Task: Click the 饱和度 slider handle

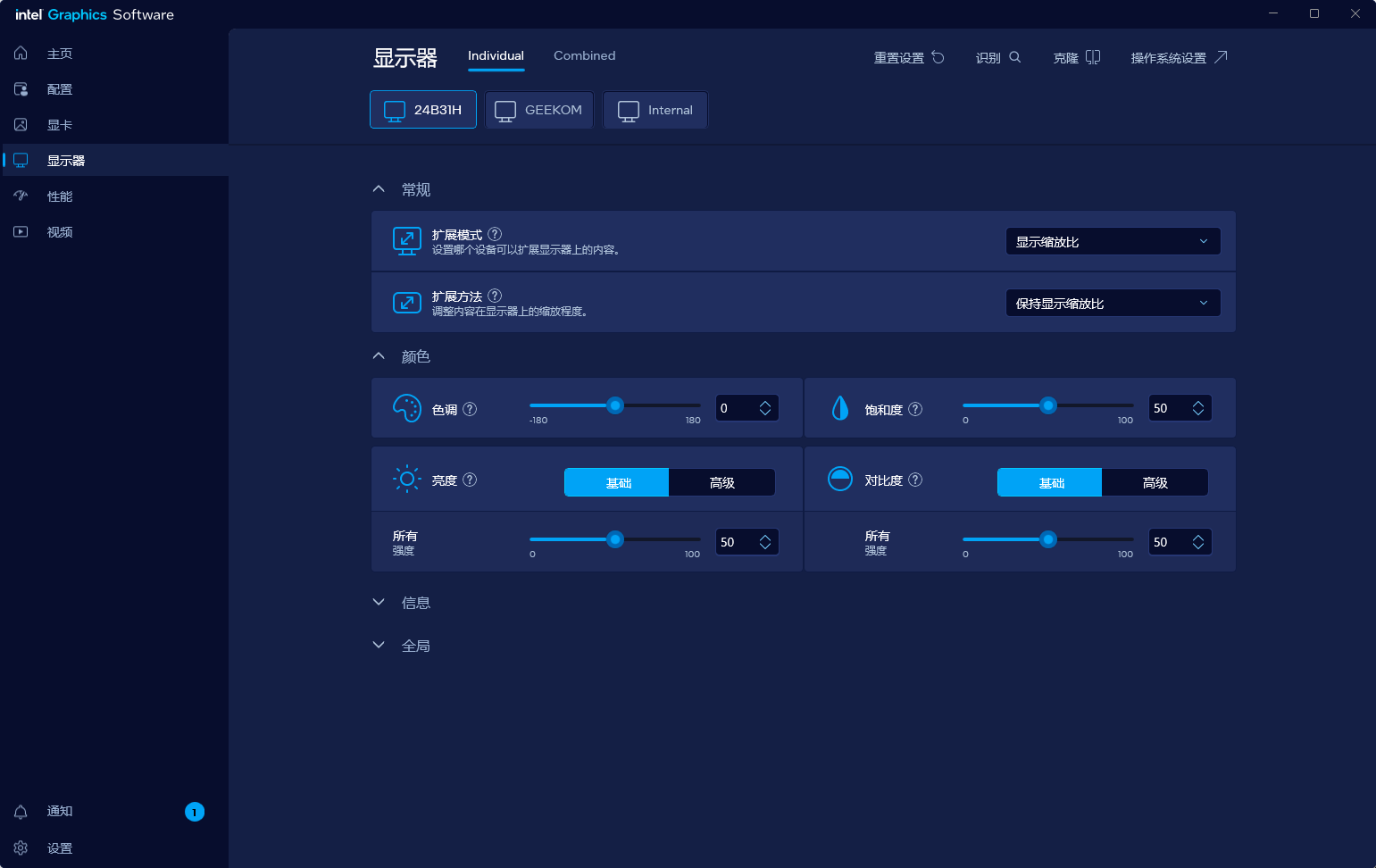Action: [1048, 405]
